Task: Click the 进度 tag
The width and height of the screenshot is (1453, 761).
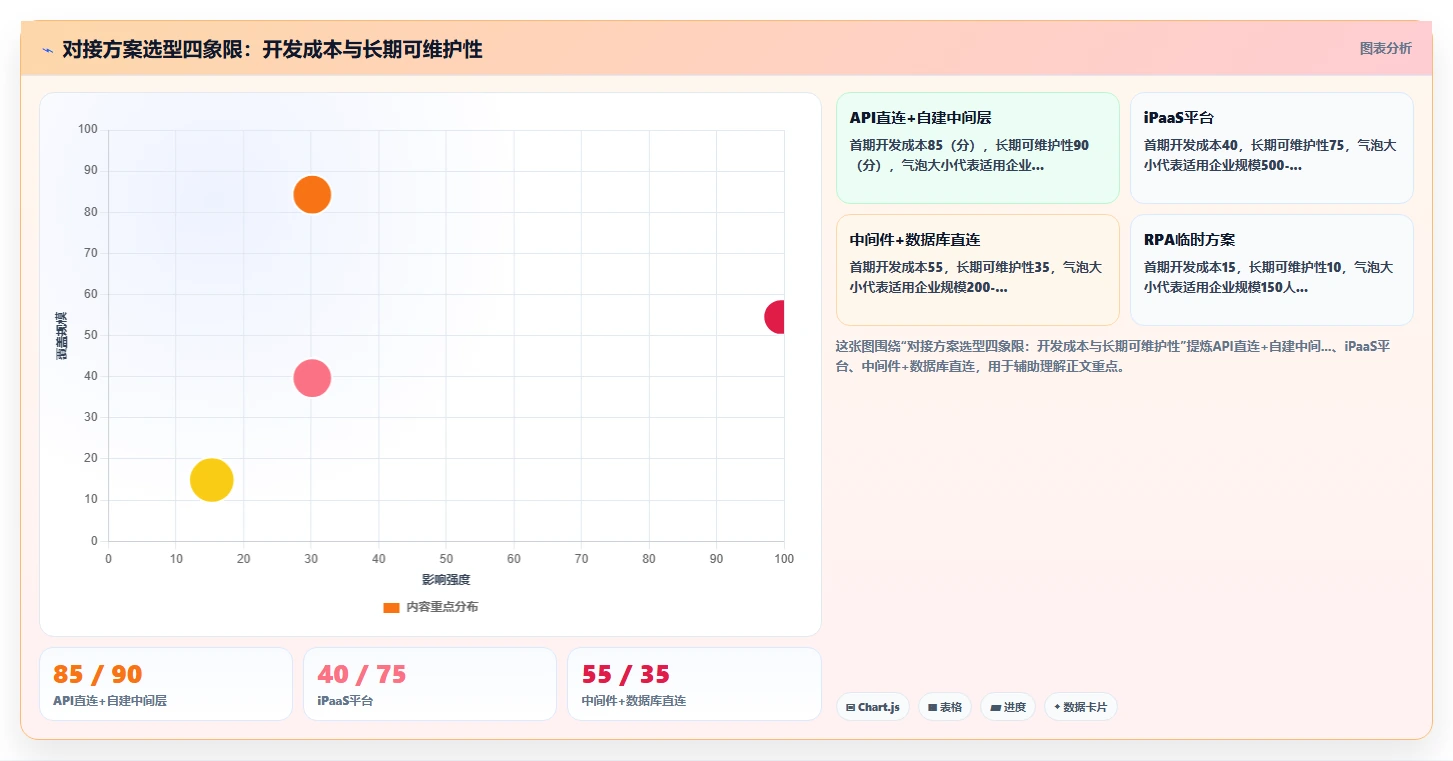Action: tap(1008, 707)
